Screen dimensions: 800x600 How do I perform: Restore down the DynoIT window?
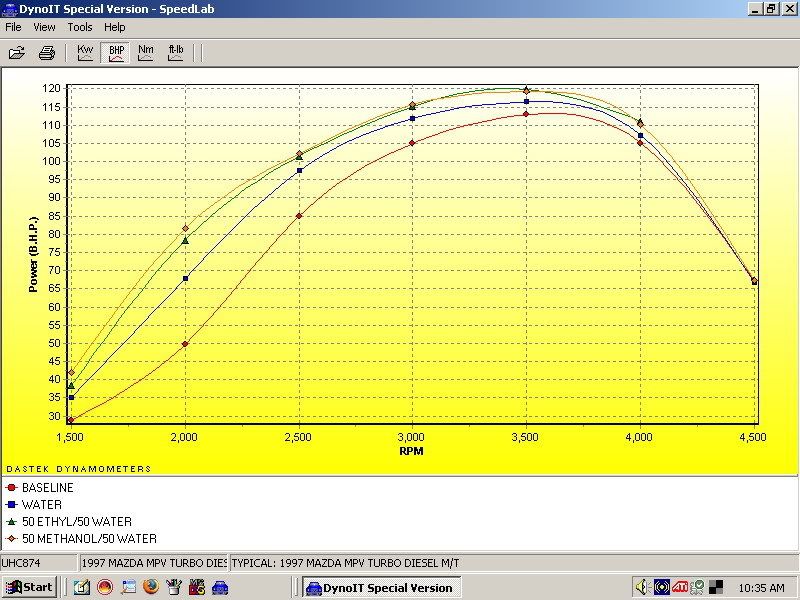click(x=770, y=9)
